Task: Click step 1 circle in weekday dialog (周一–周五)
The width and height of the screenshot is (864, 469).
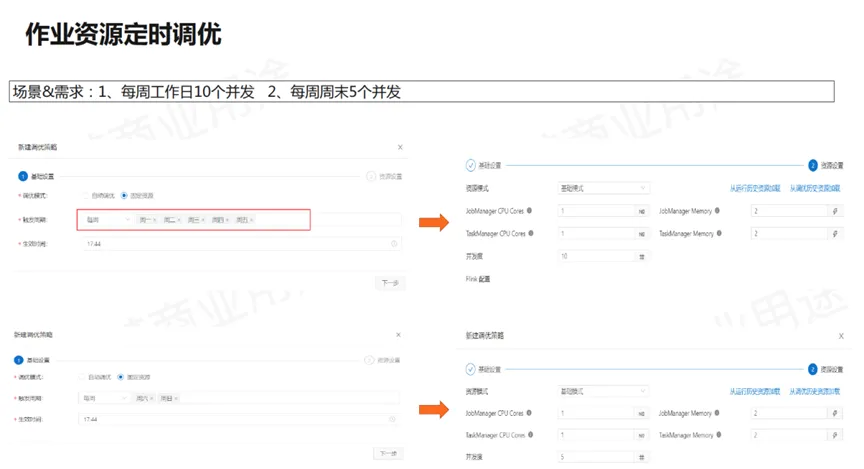Action: [23, 176]
